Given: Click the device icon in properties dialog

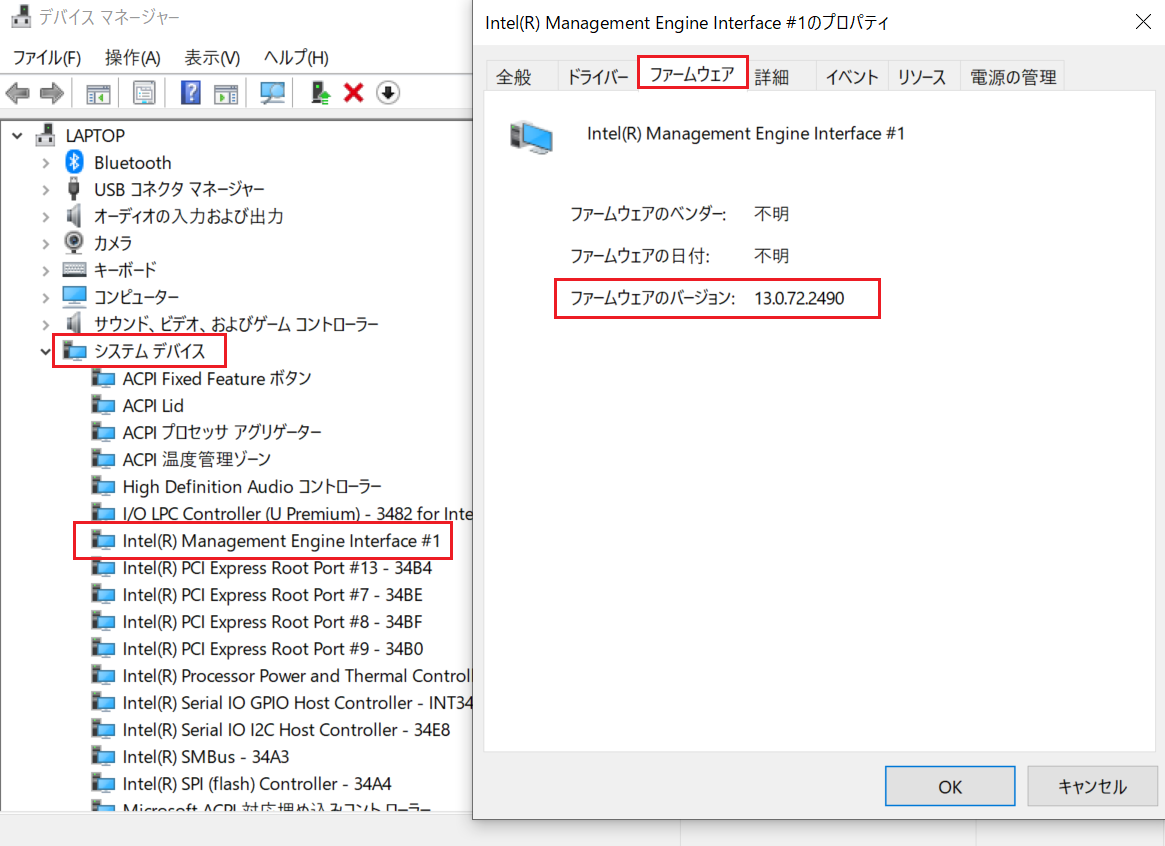Looking at the screenshot, I should (531, 137).
